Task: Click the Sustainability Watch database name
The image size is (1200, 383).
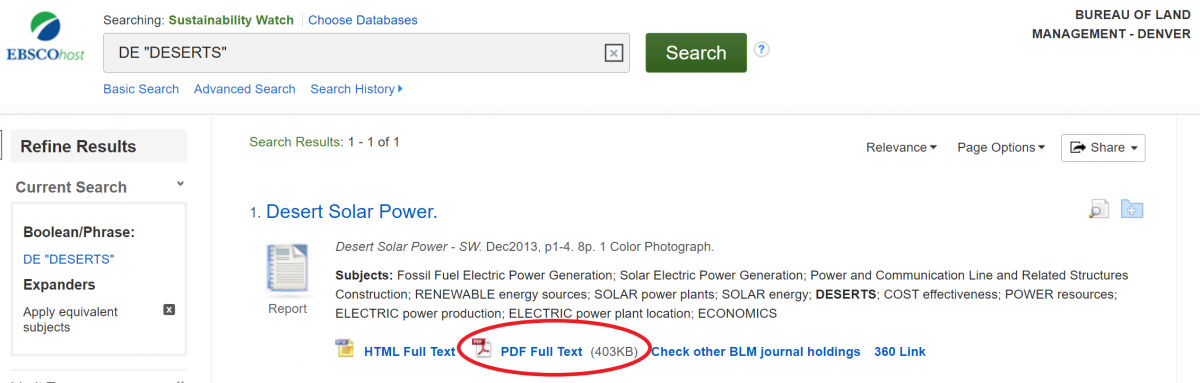Action: (x=231, y=20)
